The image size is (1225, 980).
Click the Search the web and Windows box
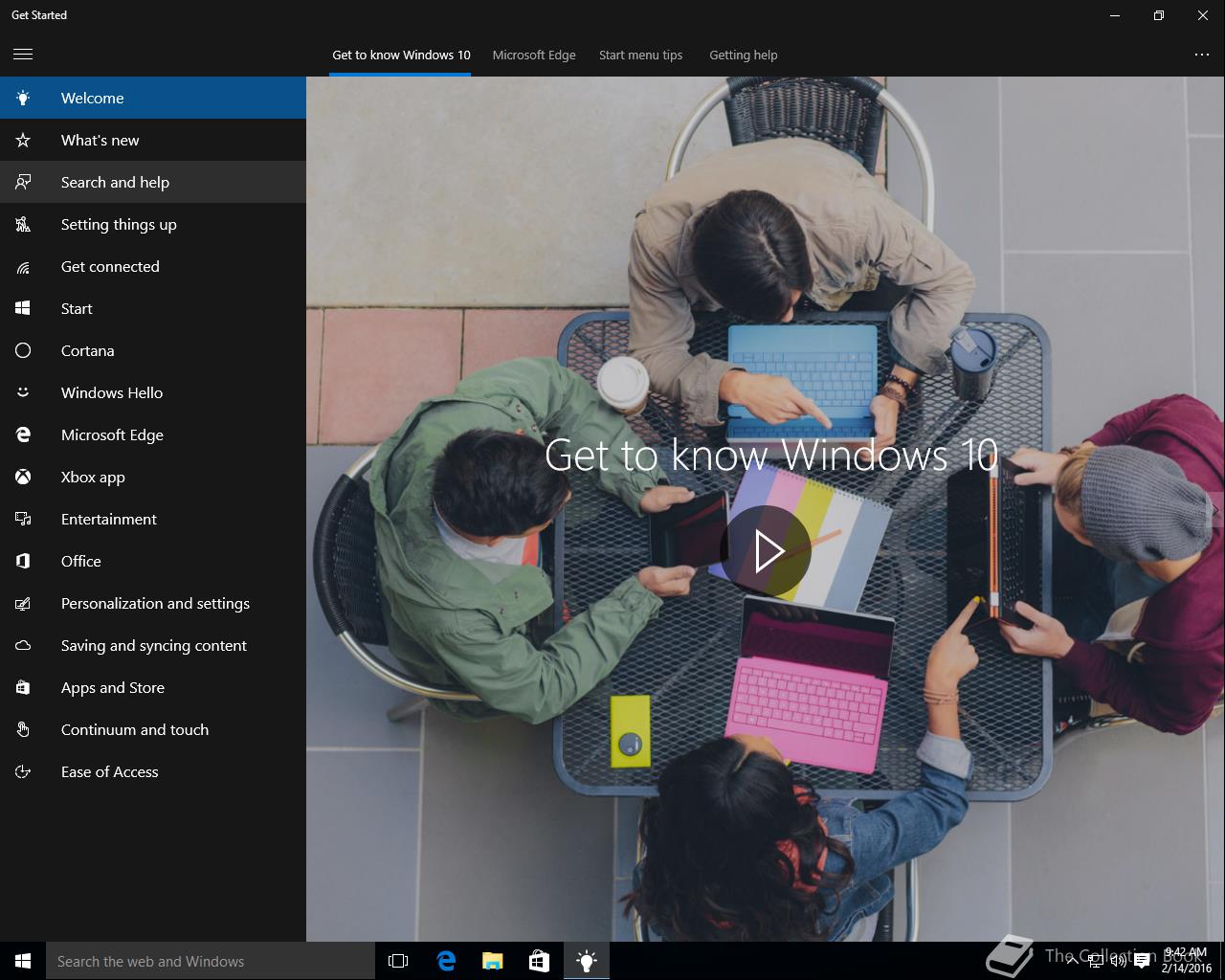pos(211,961)
